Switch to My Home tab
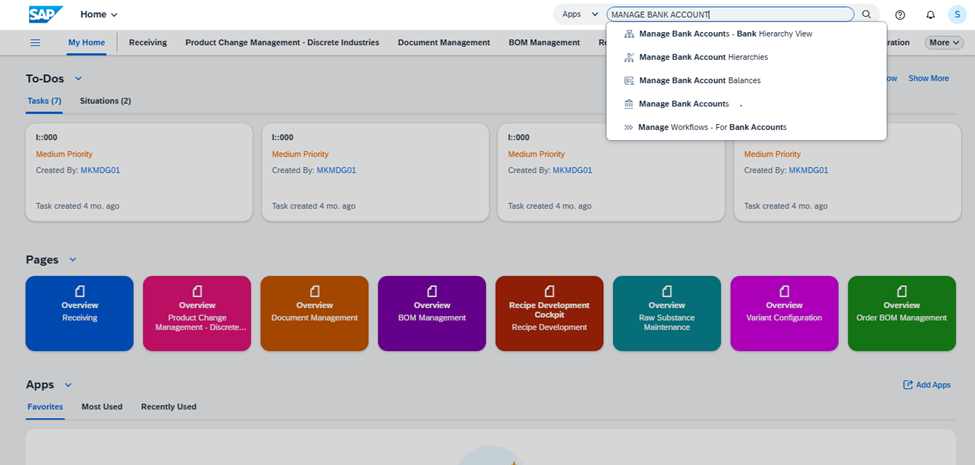975x465 pixels. [x=86, y=43]
